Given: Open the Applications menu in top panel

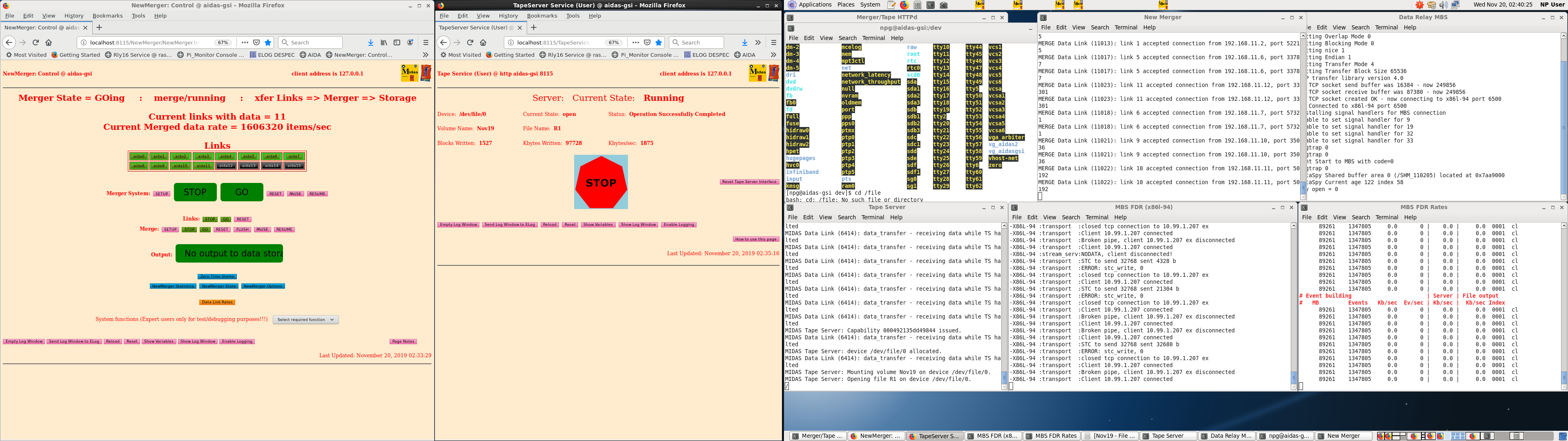Looking at the screenshot, I should (x=815, y=5).
